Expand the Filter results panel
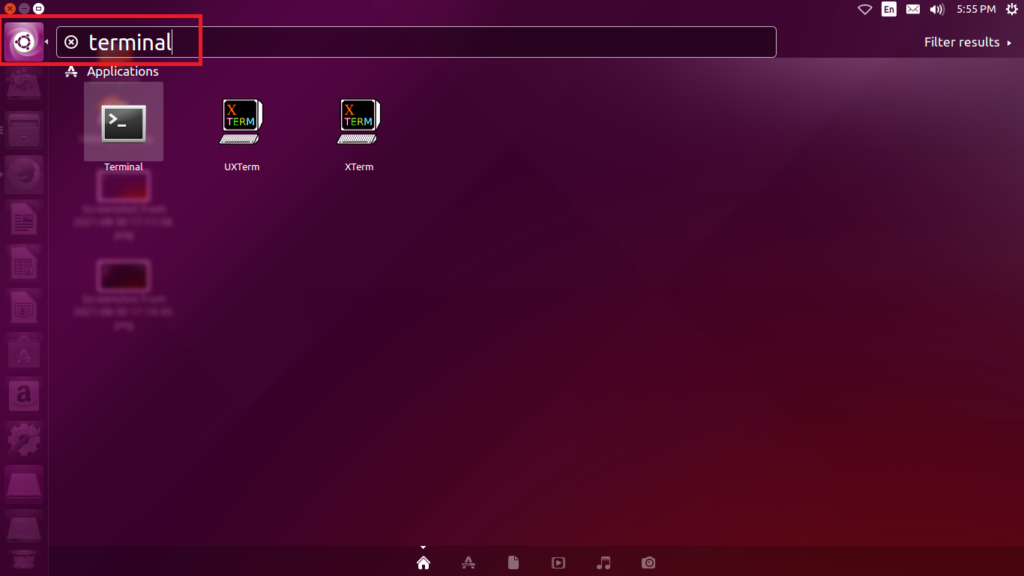Screen dimensions: 1024x576 (x=967, y=42)
